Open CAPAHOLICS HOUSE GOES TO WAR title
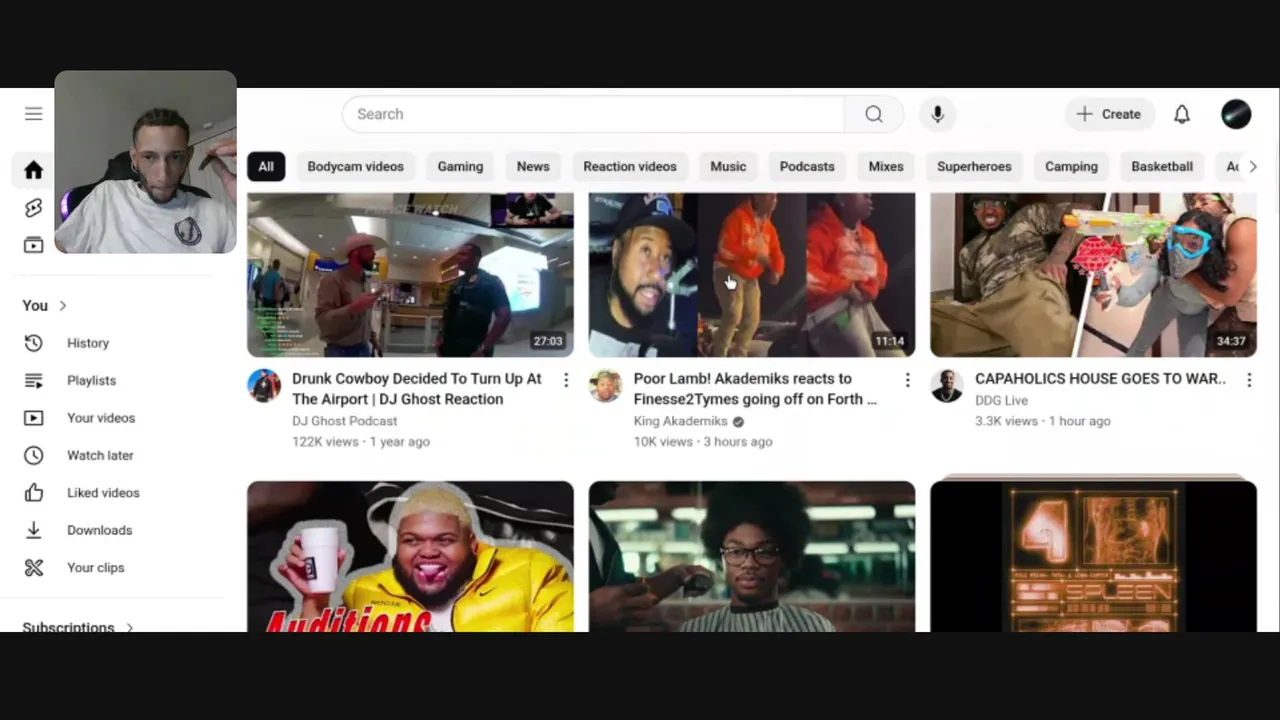This screenshot has height=720, width=1280. pos(1100,379)
